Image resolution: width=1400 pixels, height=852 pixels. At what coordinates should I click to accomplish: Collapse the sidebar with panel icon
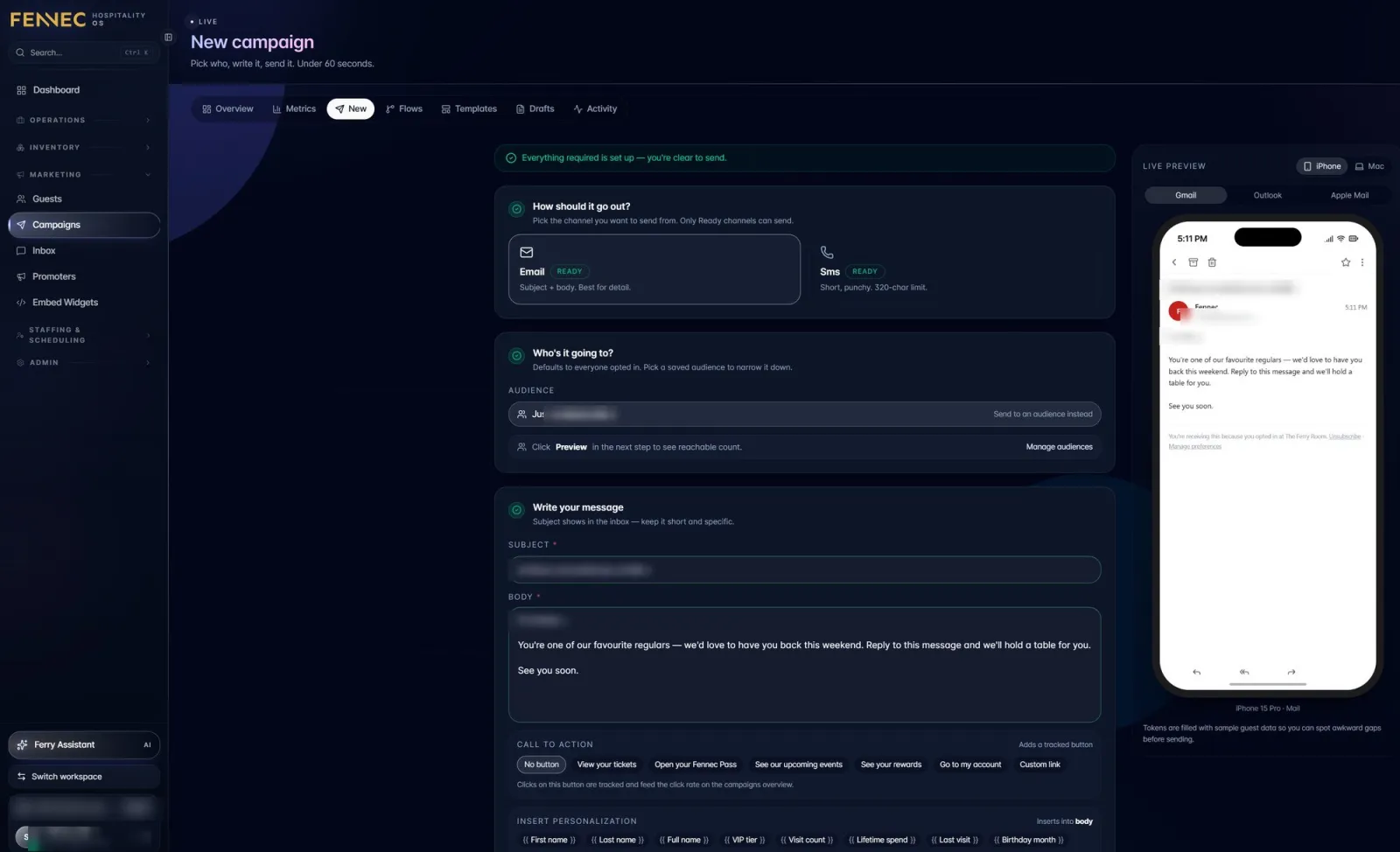[x=168, y=38]
